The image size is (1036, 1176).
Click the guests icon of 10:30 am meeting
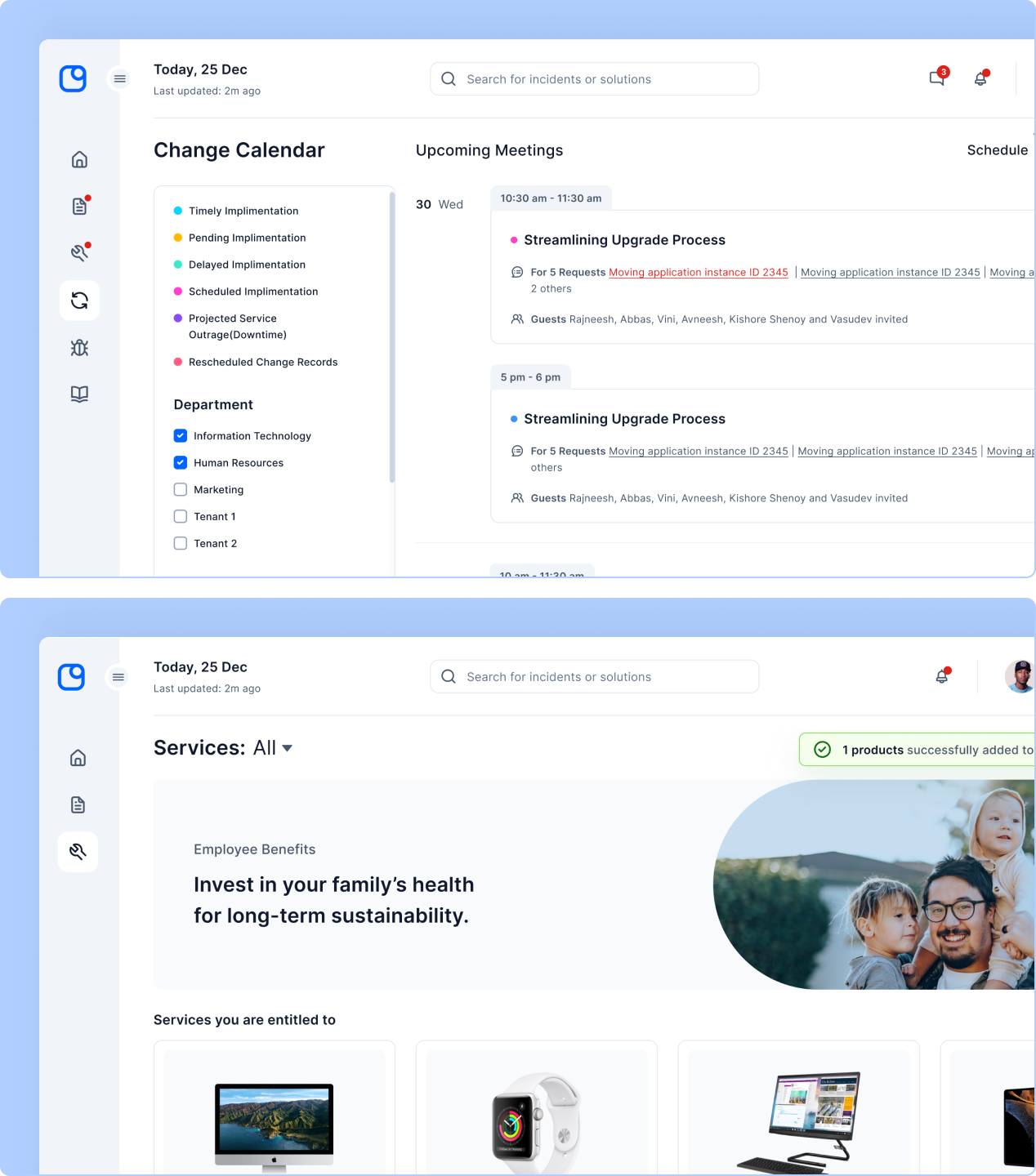click(x=517, y=319)
